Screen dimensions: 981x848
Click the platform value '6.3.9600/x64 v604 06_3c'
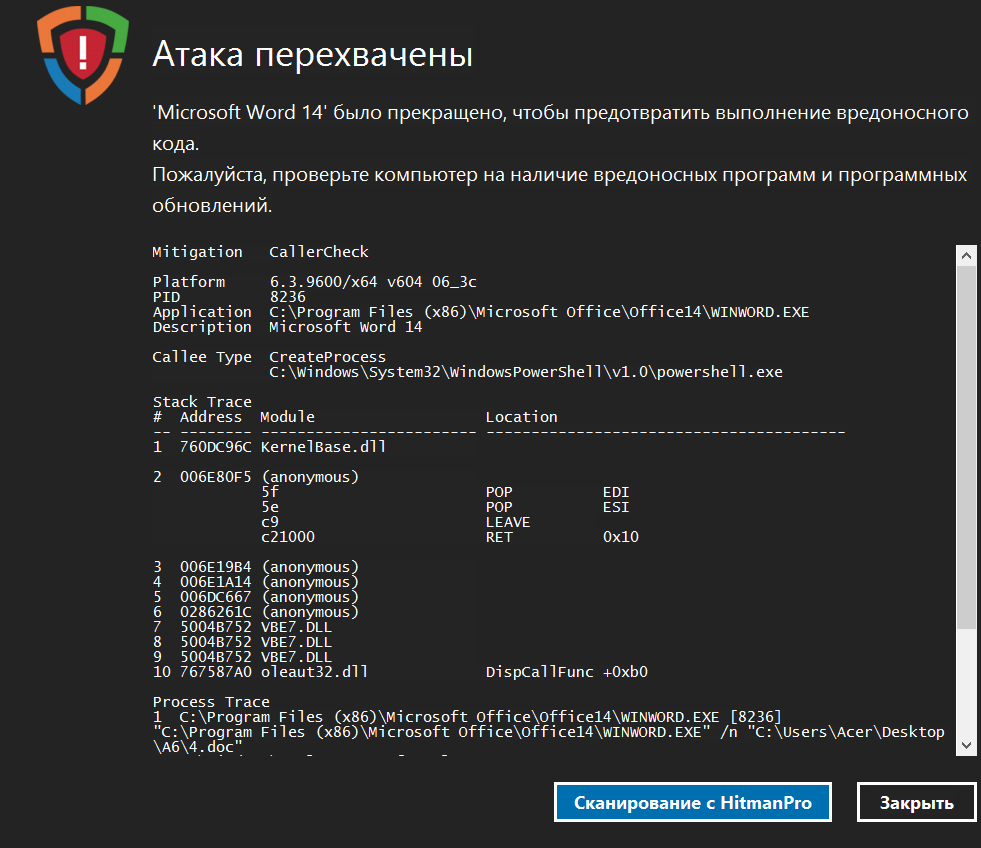tap(373, 282)
